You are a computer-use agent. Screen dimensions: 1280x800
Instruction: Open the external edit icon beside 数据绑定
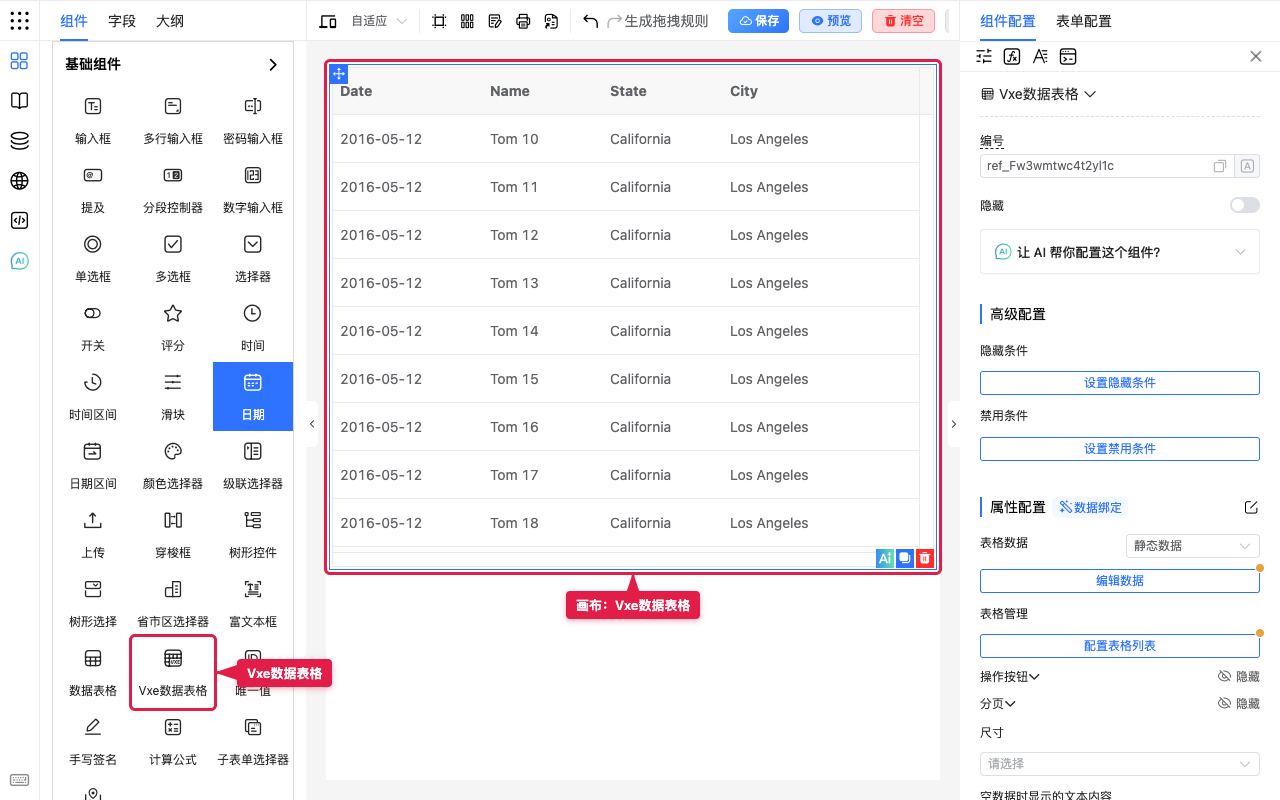click(x=1251, y=507)
